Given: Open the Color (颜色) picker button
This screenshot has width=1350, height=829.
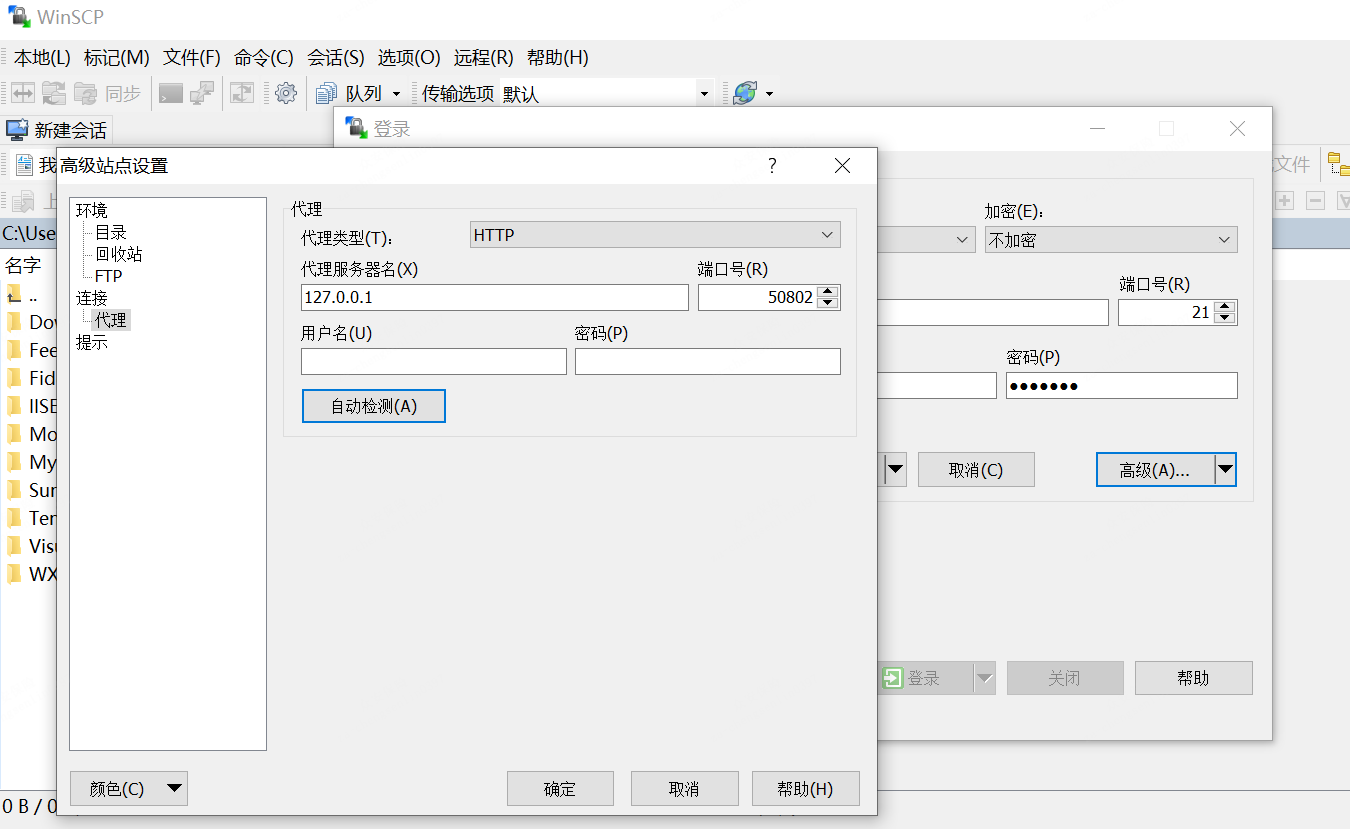Looking at the screenshot, I should click(x=128, y=788).
